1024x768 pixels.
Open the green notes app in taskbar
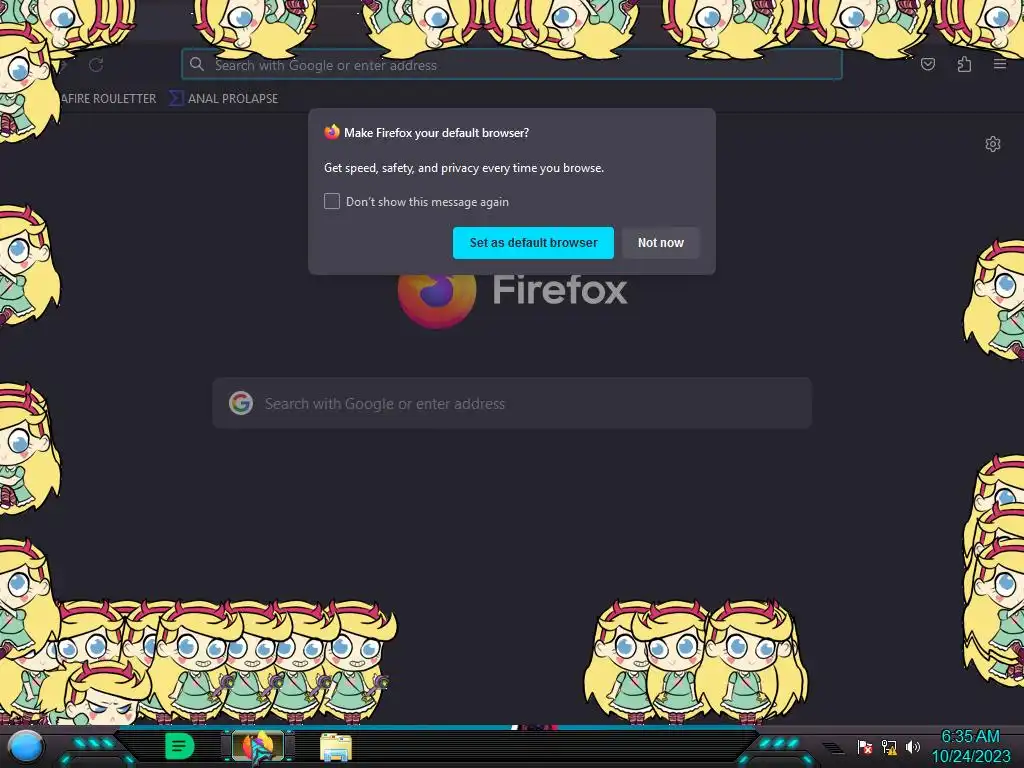click(x=179, y=746)
